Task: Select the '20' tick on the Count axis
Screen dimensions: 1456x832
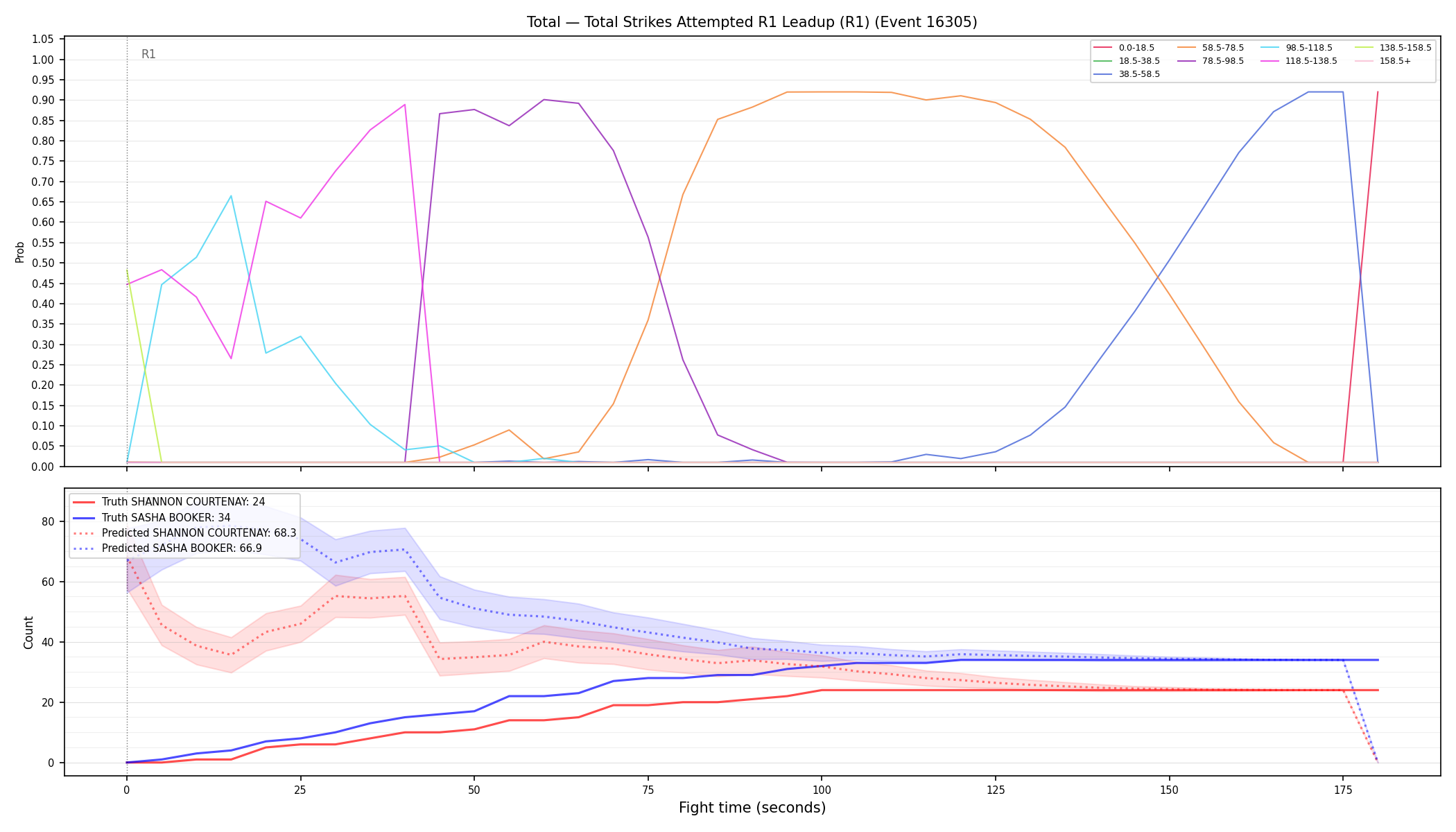Action: [x=49, y=702]
